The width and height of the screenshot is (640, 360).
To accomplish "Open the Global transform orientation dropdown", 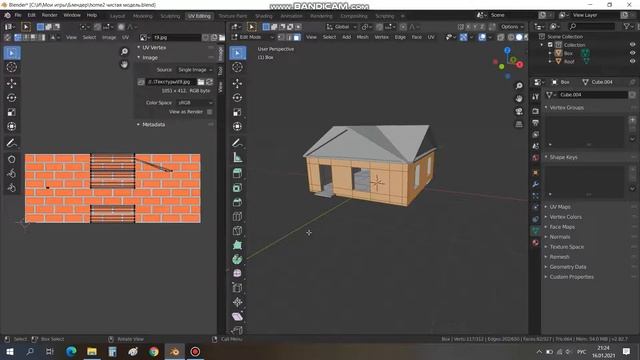I will (342, 27).
